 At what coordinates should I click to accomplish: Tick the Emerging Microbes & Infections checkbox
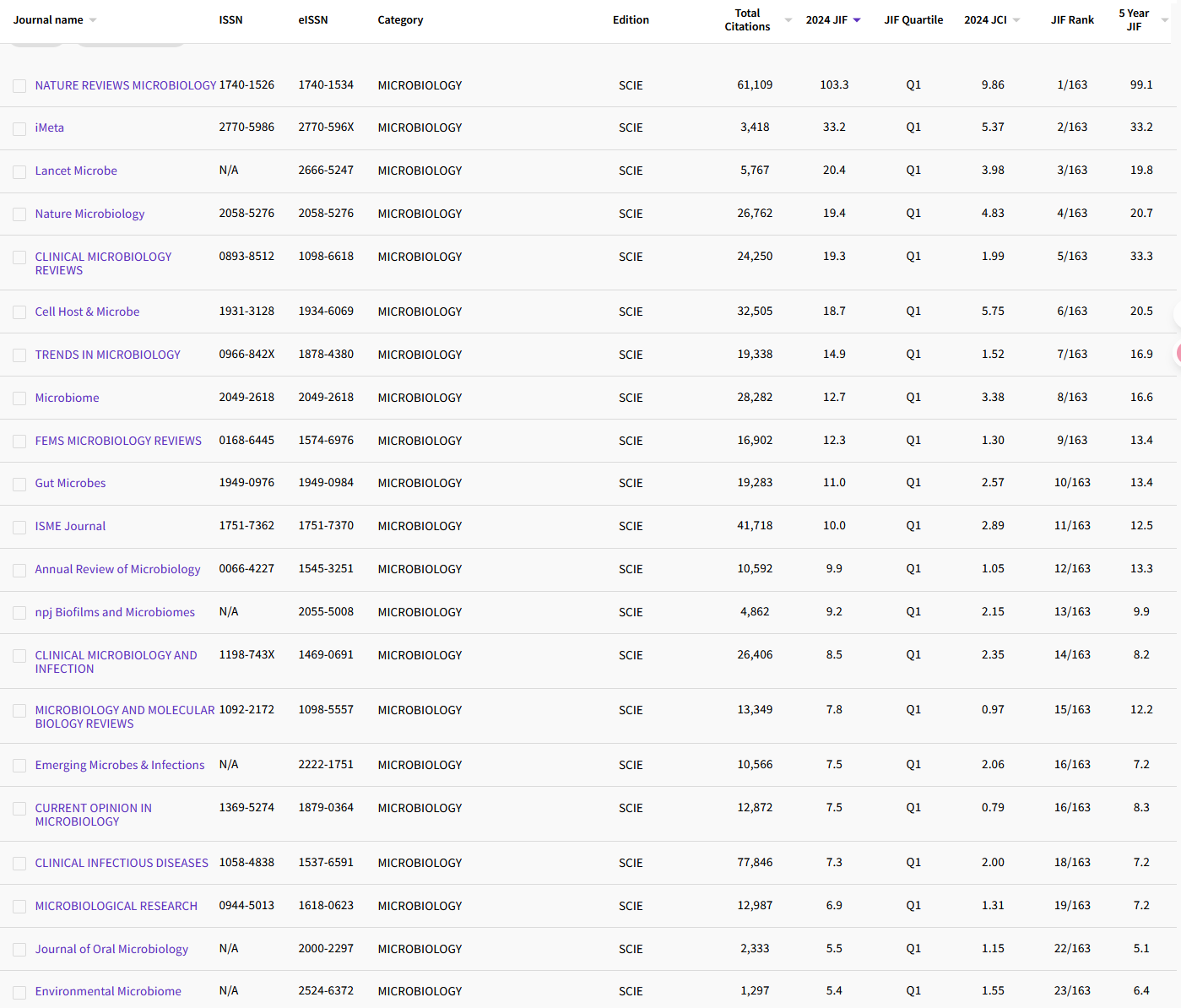[19, 766]
